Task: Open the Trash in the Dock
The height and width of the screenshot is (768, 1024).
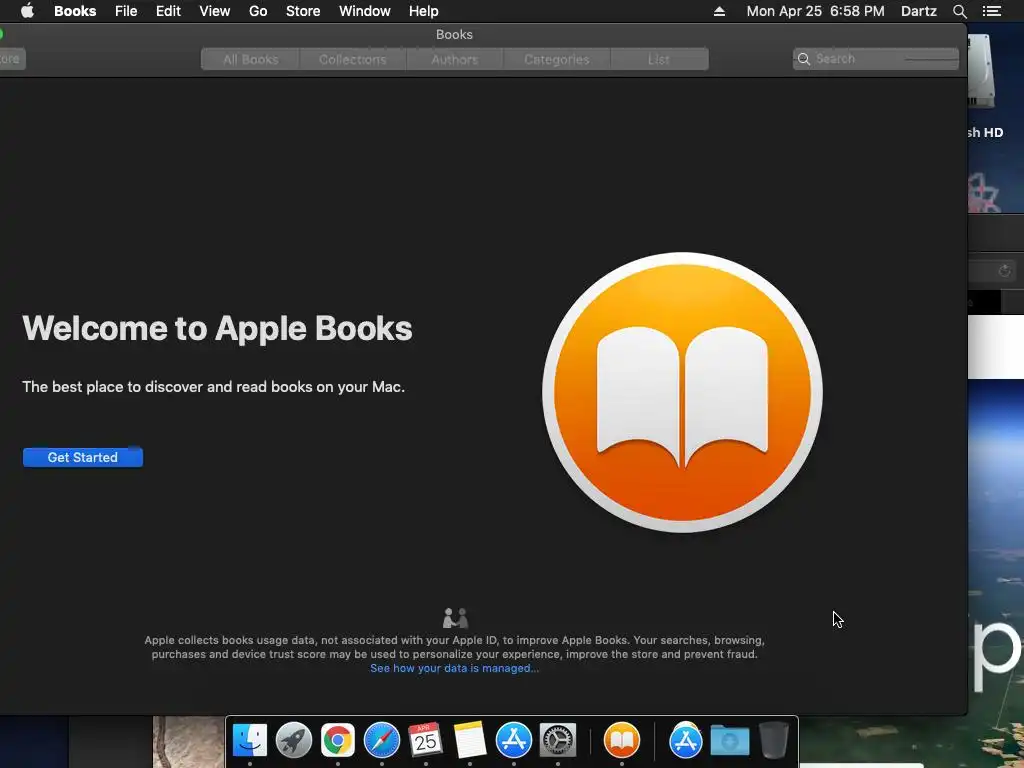Action: [x=774, y=740]
